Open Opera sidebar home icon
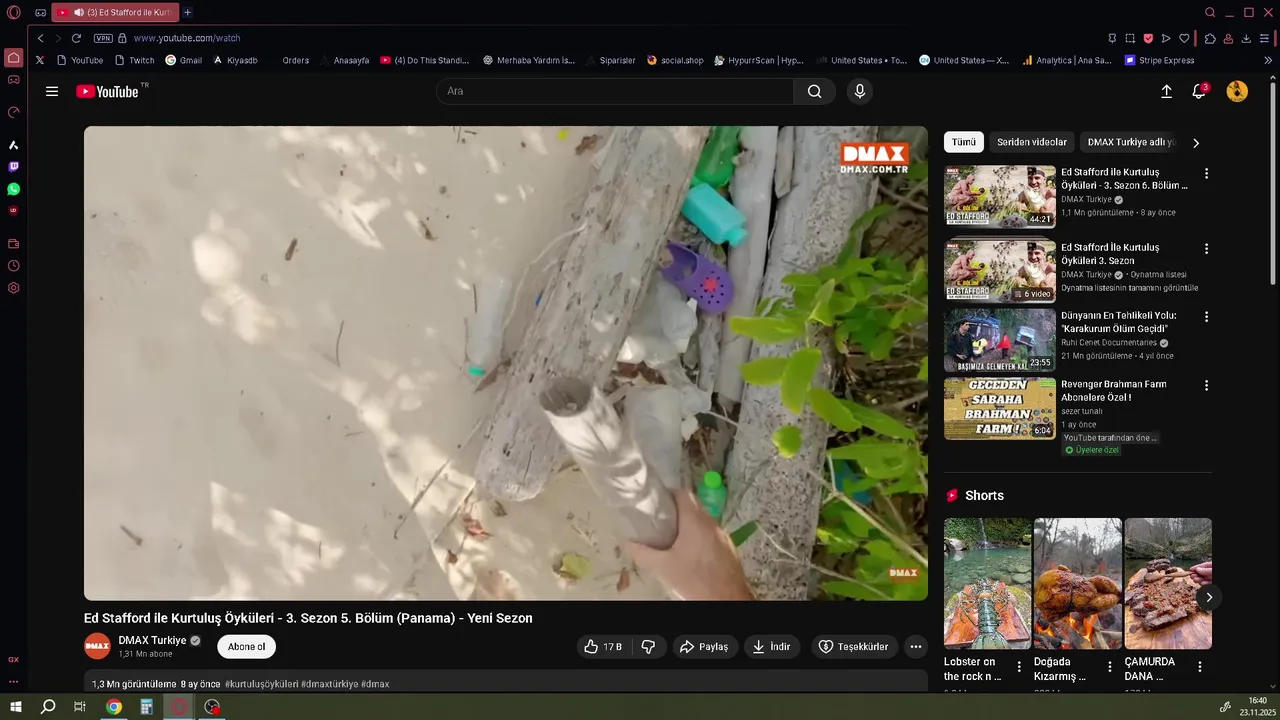Image resolution: width=1280 pixels, height=720 pixels. pos(13,58)
